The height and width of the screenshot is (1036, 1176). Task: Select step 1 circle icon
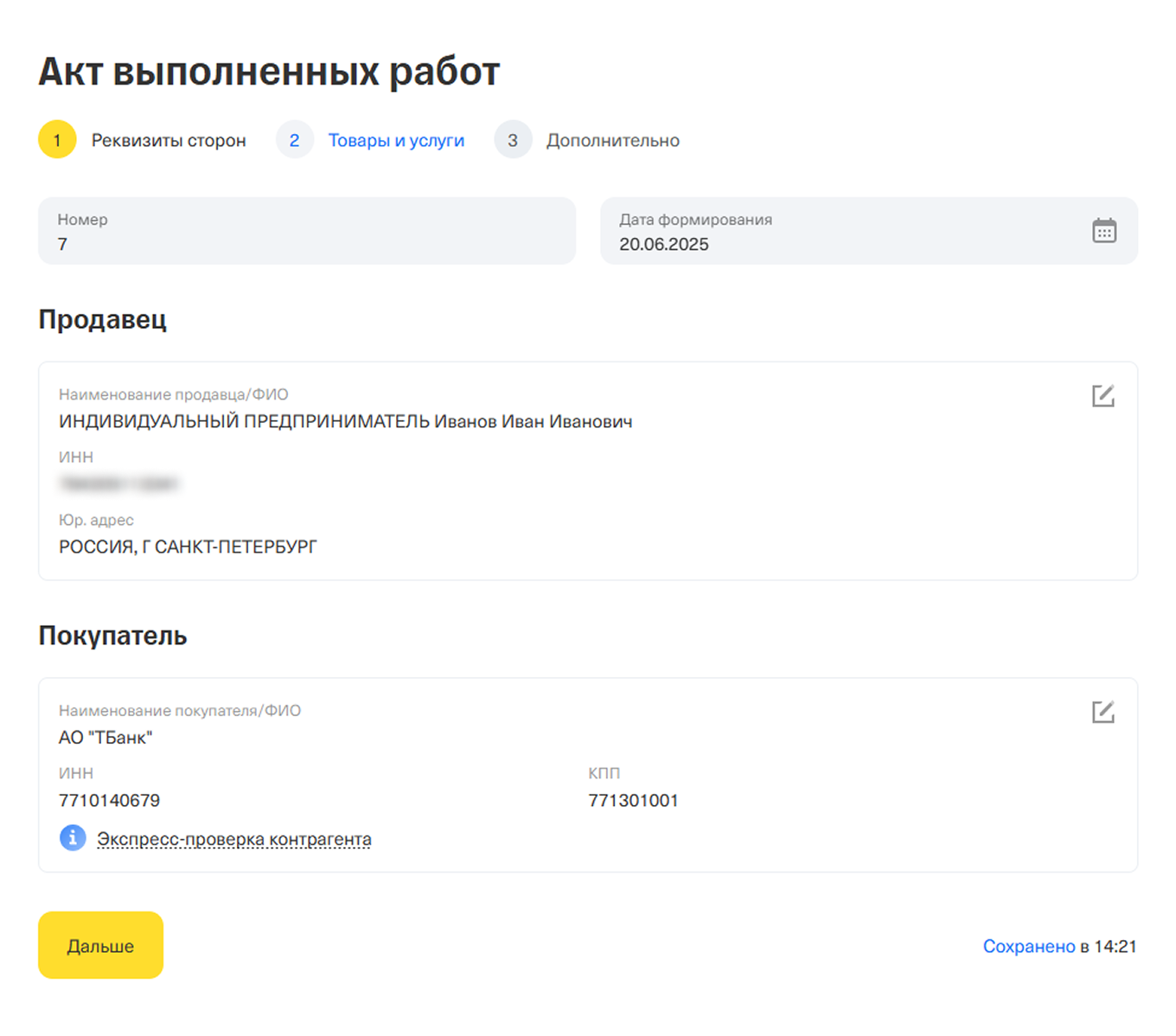pyautogui.click(x=57, y=139)
